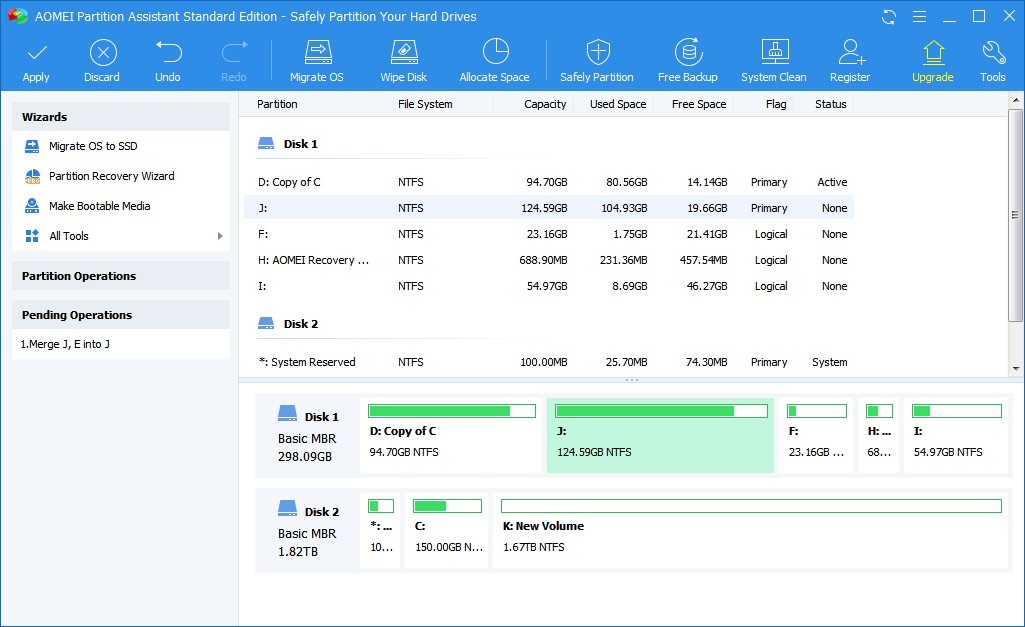Expand the Partition Operations section
Image resolution: width=1025 pixels, height=627 pixels.
tap(121, 276)
